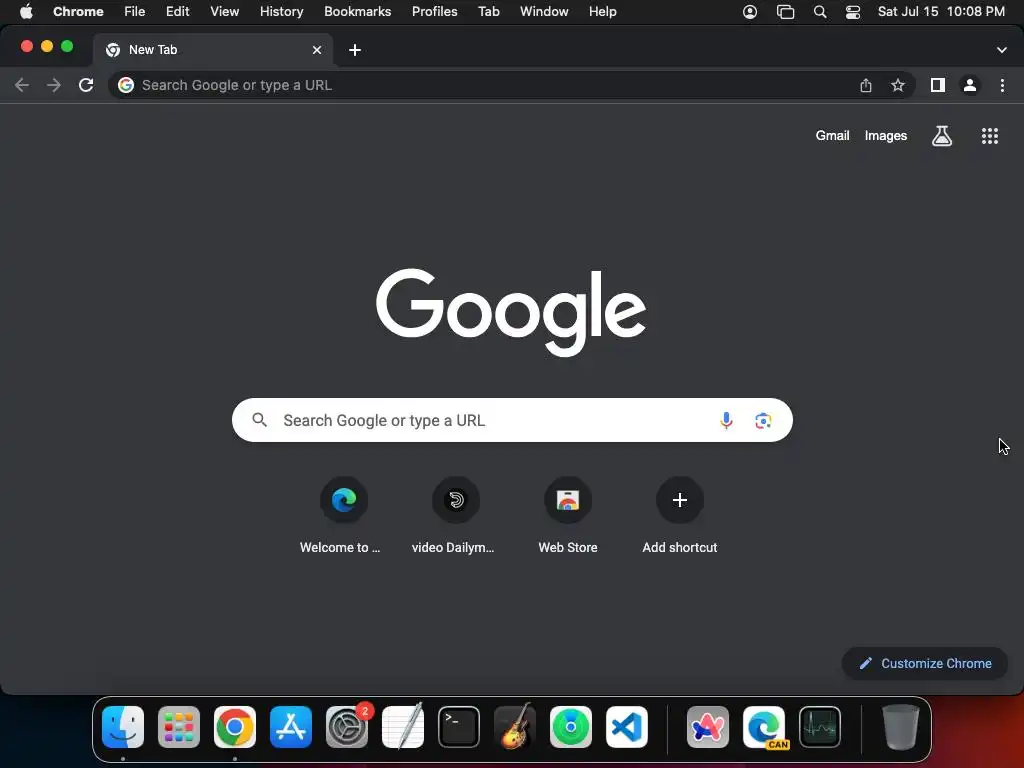
Task: Open the Help menu
Action: pyautogui.click(x=602, y=12)
